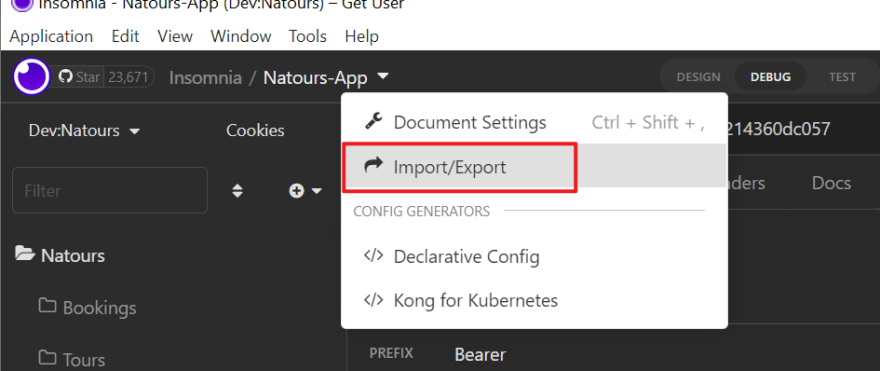Click the Declarative Config code icon
Screen dimensions: 880x371
click(x=374, y=256)
